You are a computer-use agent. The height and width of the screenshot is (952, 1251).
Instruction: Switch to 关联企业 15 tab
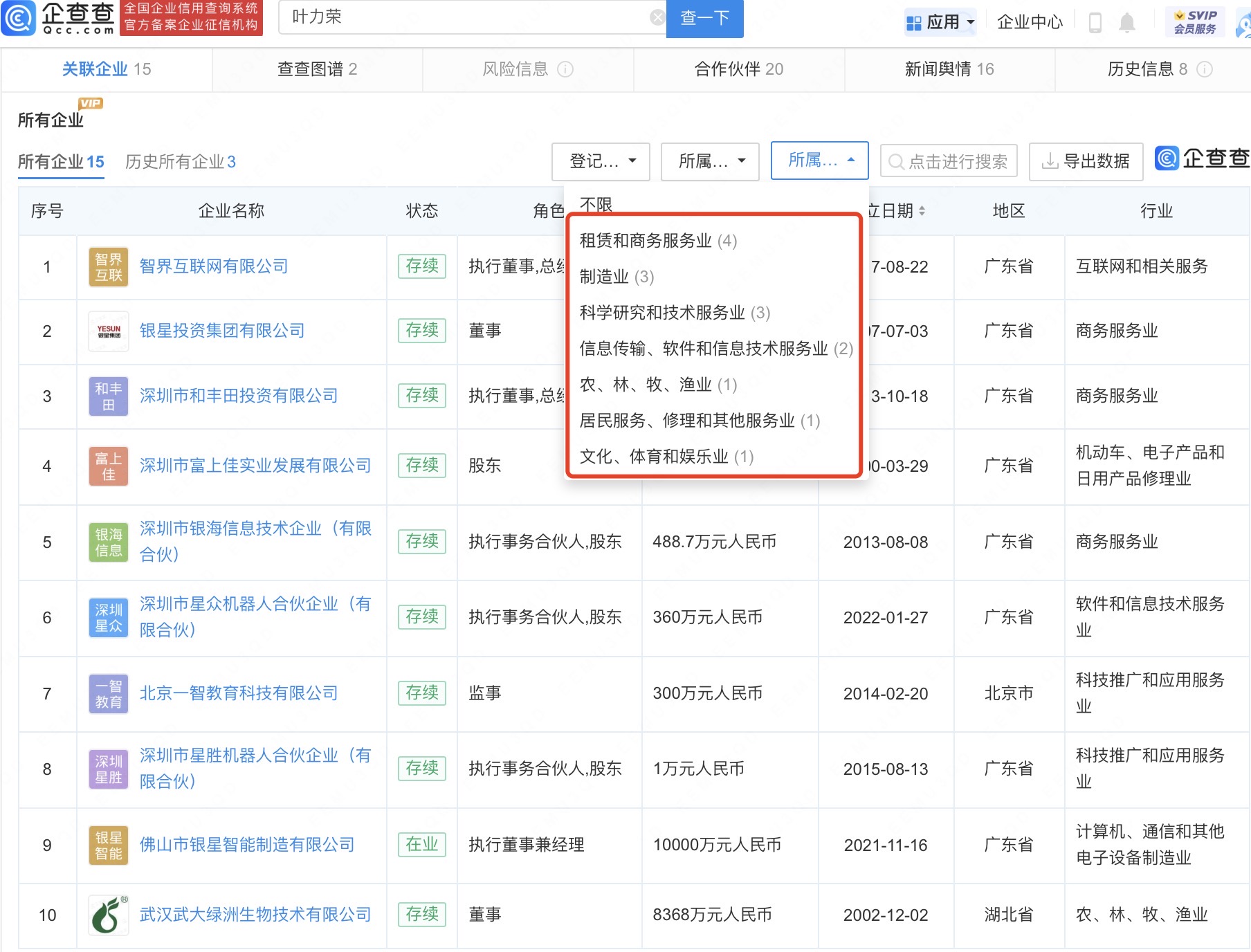pyautogui.click(x=107, y=69)
